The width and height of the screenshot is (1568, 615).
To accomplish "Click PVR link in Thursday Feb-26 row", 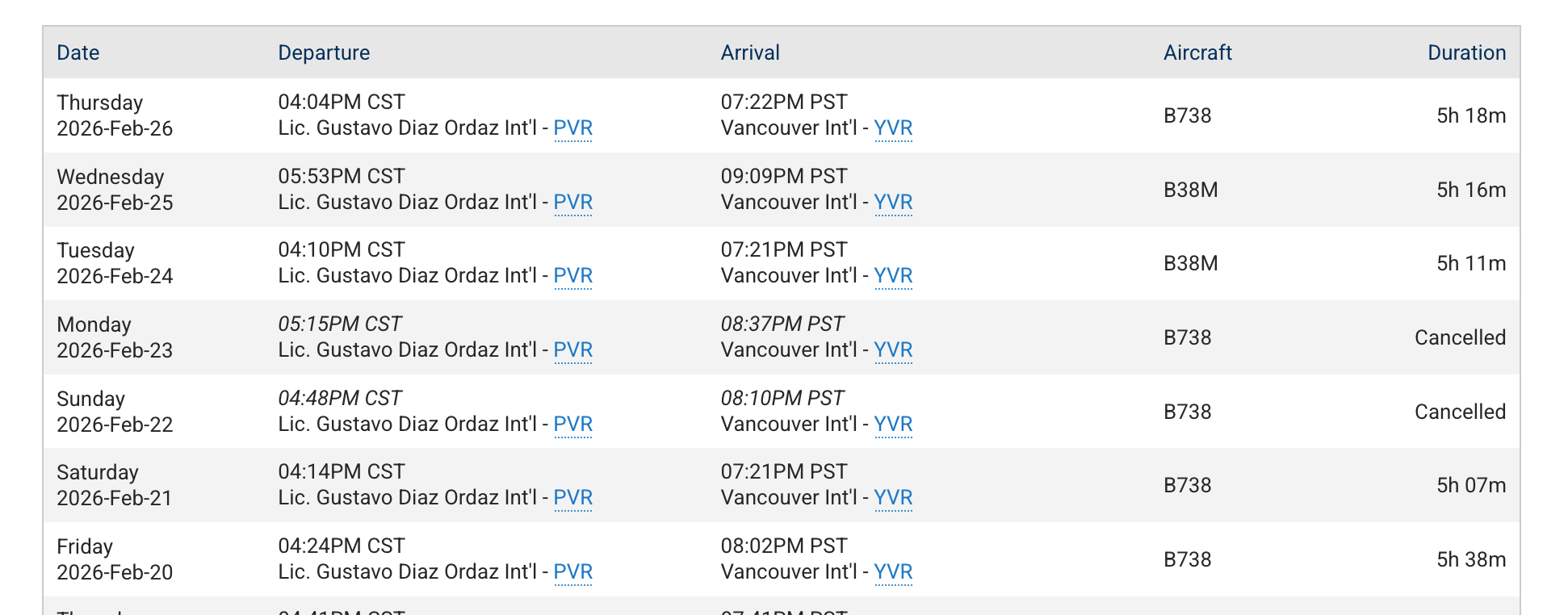I will (x=572, y=128).
